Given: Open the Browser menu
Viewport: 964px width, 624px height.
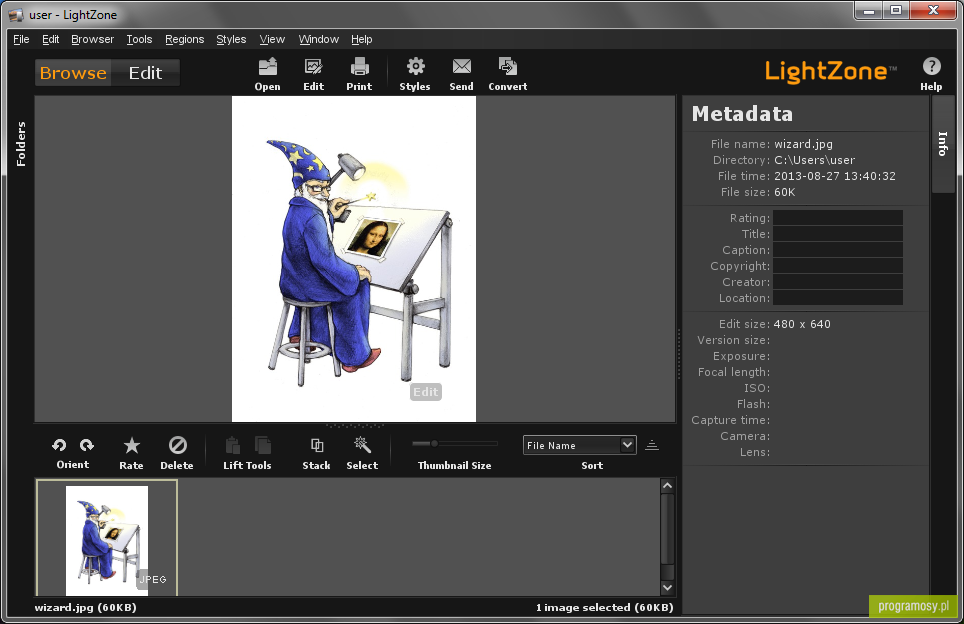Looking at the screenshot, I should 93,39.
